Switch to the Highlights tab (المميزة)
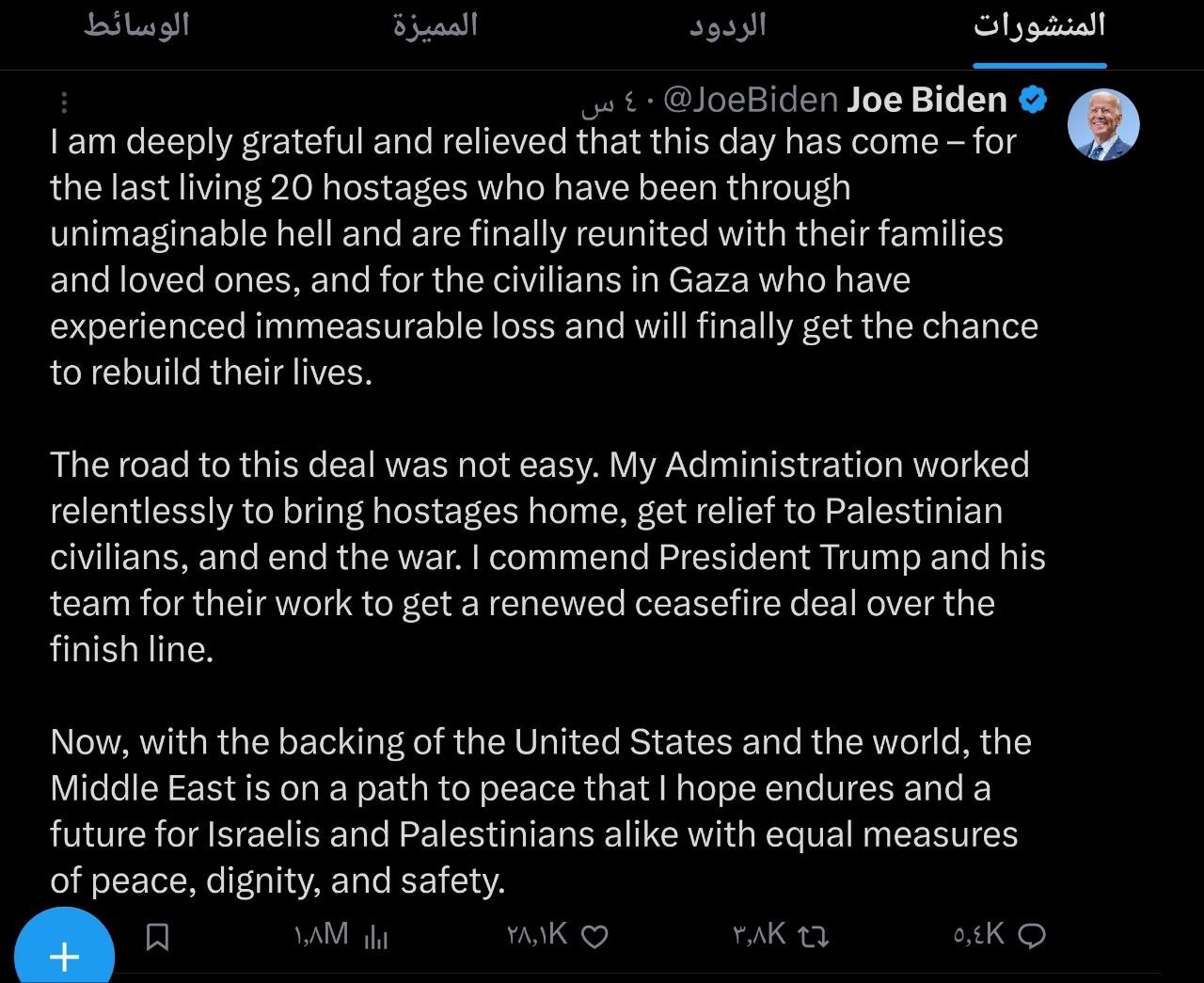The image size is (1204, 983). pyautogui.click(x=436, y=25)
